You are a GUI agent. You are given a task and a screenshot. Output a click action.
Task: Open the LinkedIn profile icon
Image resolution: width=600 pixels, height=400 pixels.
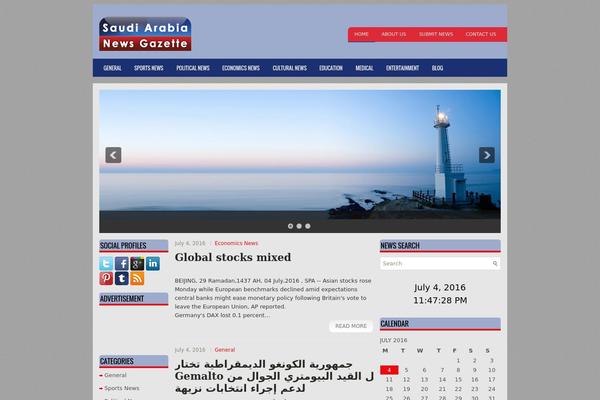pyautogui.click(x=153, y=263)
